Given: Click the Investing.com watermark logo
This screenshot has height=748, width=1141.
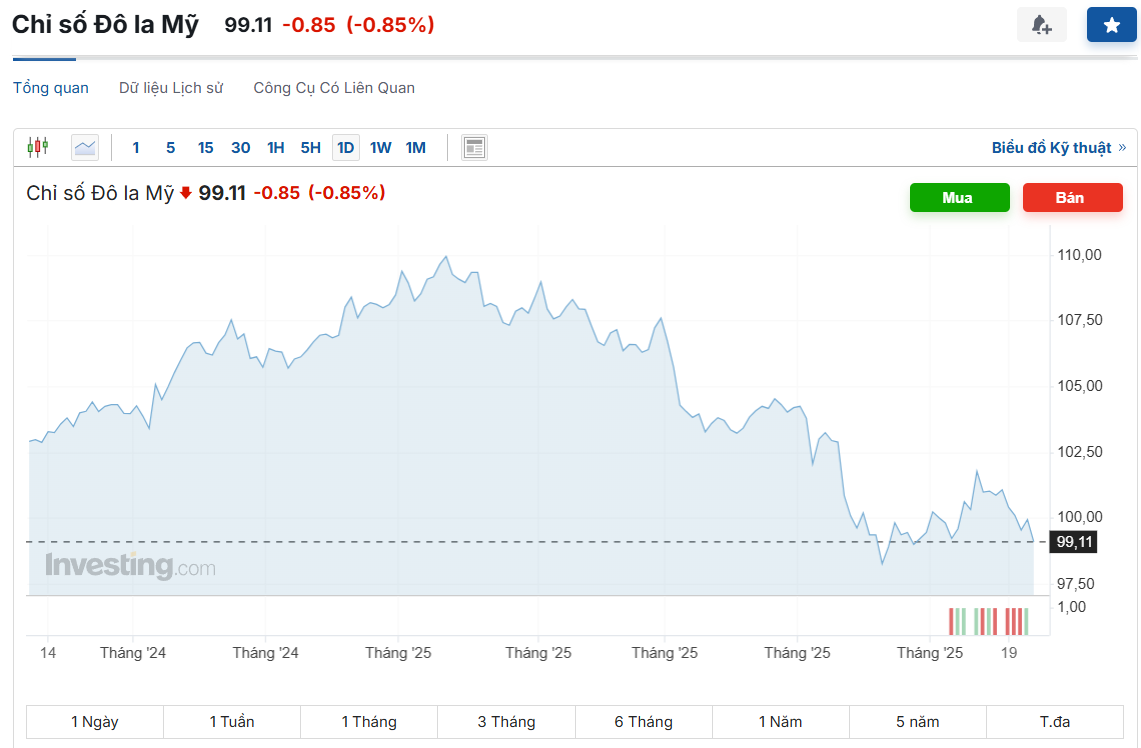Looking at the screenshot, I should [x=130, y=565].
